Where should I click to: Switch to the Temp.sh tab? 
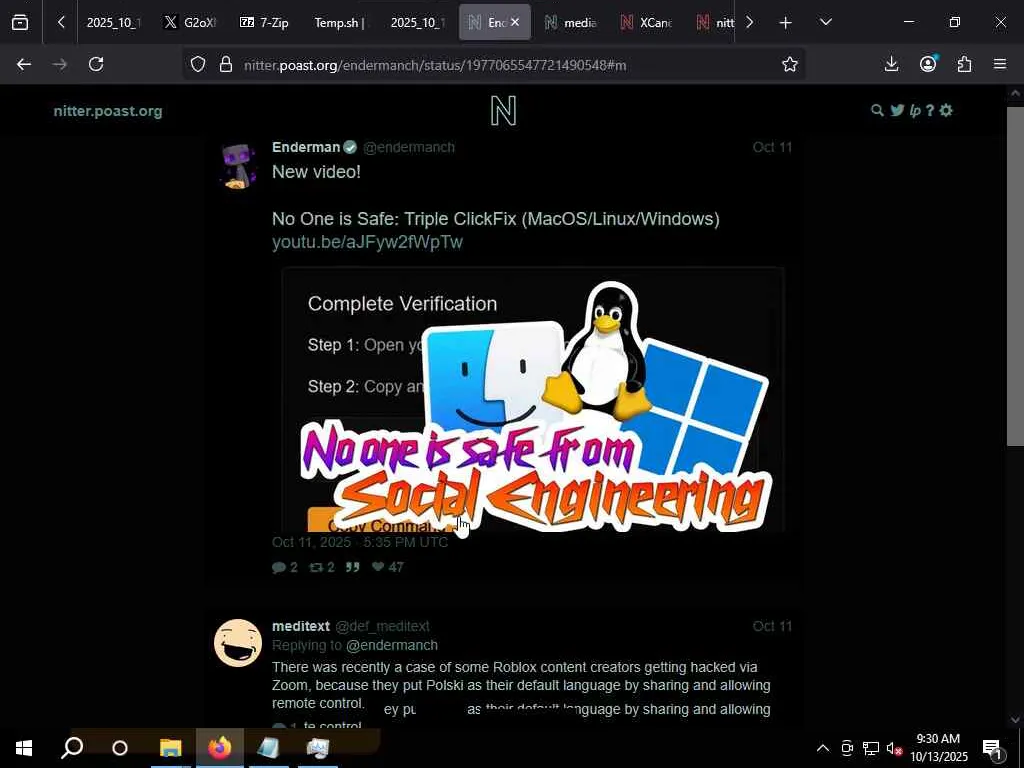(340, 22)
